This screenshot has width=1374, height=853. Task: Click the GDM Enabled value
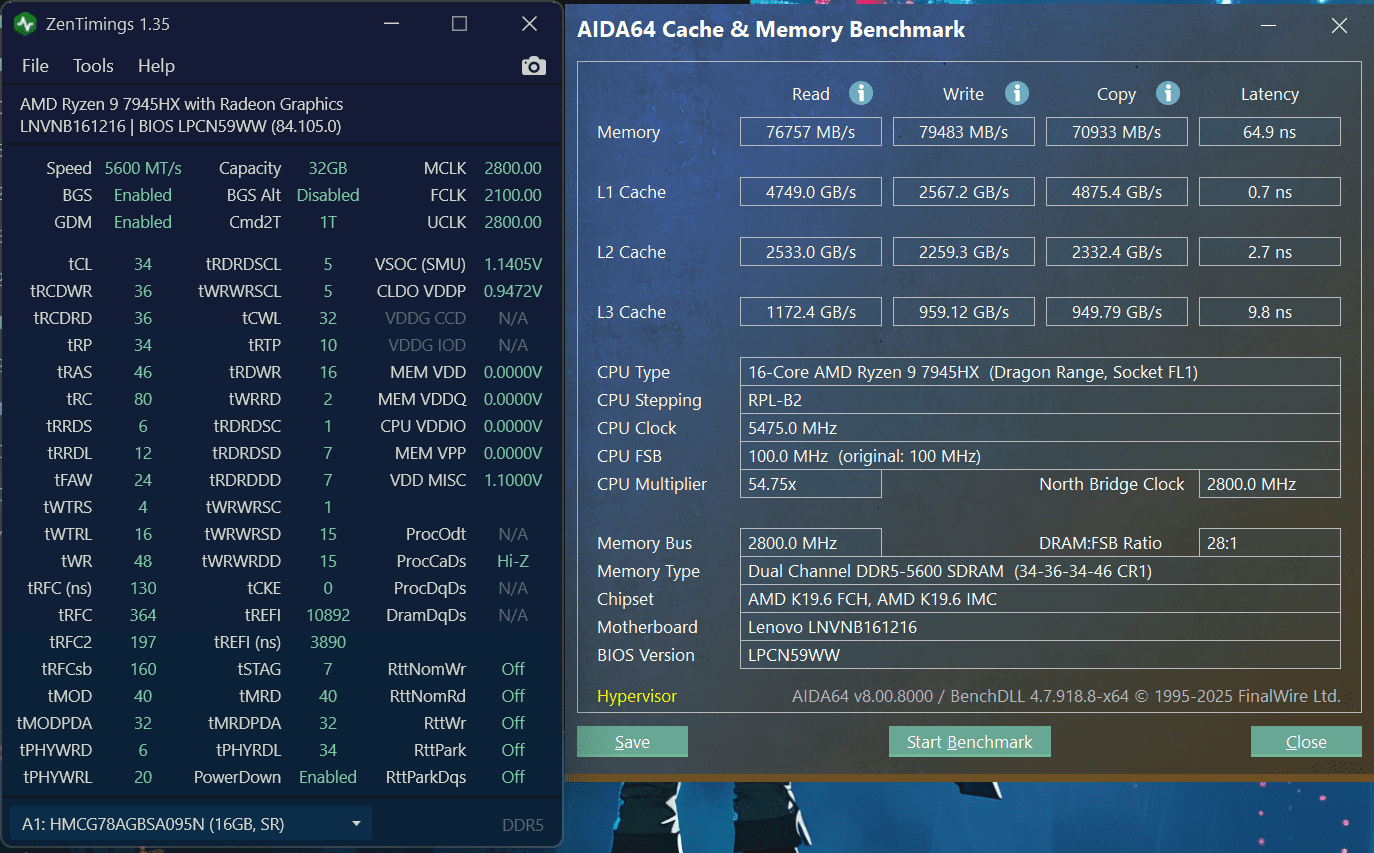143,222
